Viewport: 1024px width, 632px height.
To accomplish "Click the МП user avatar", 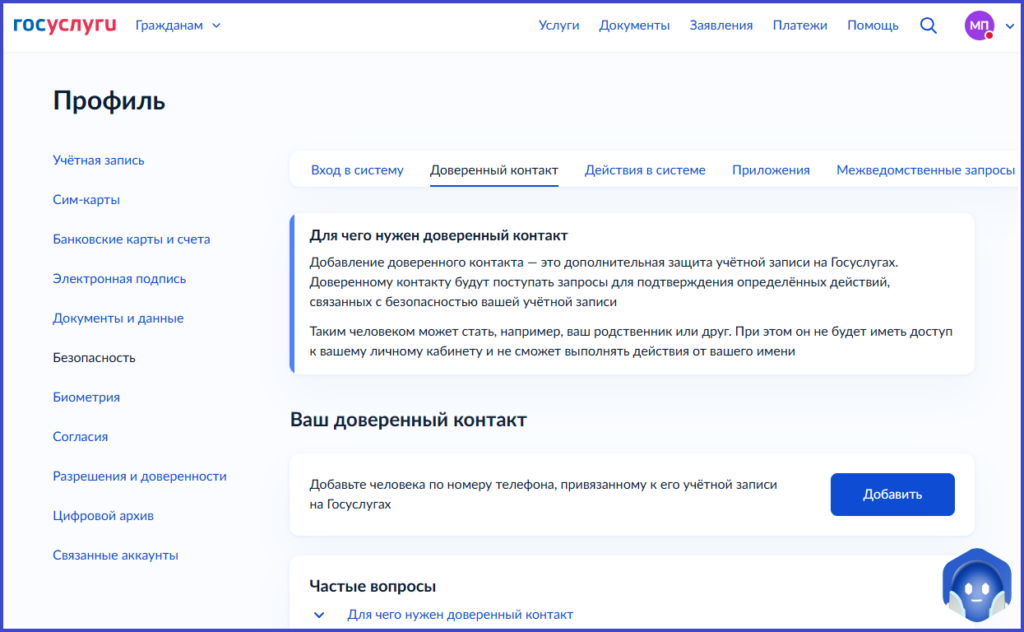I will pyautogui.click(x=979, y=26).
